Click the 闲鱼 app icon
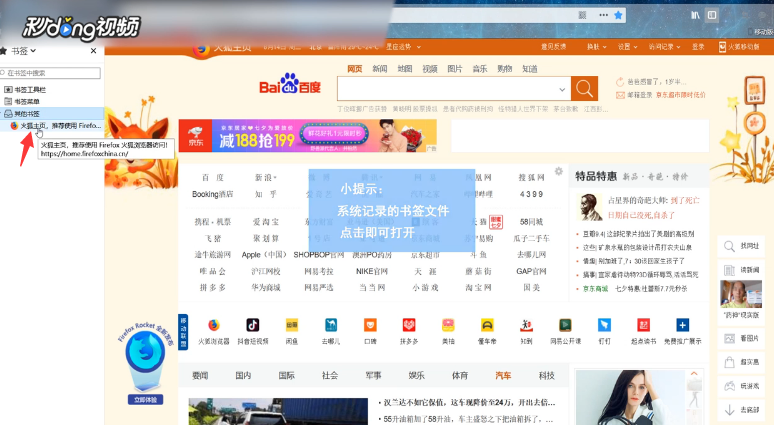774x425 pixels. pyautogui.click(x=292, y=325)
